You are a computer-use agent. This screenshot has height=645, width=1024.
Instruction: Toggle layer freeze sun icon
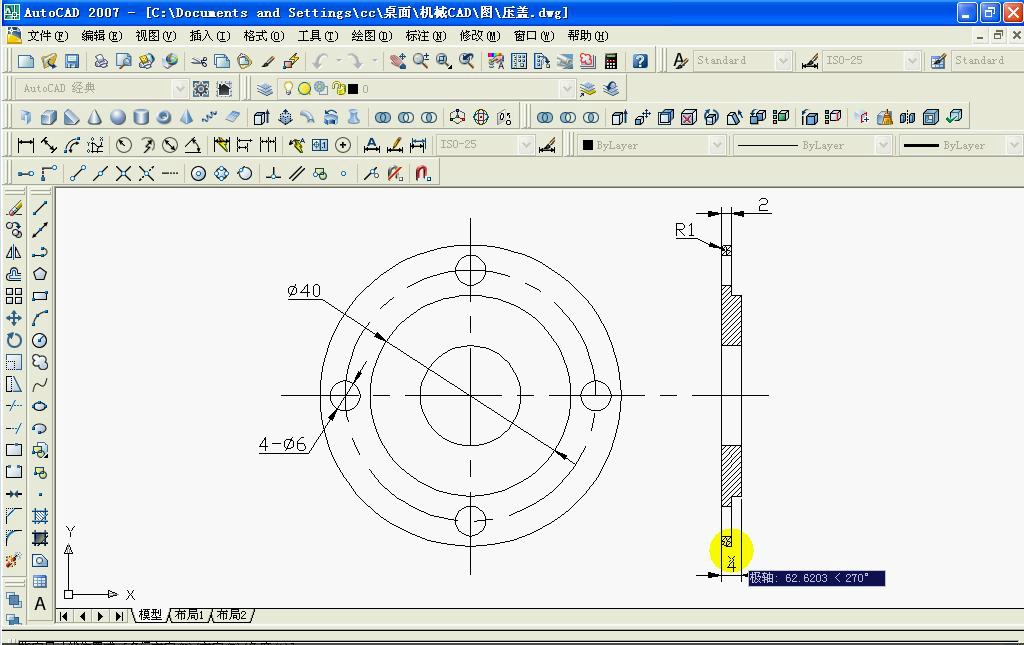305,89
